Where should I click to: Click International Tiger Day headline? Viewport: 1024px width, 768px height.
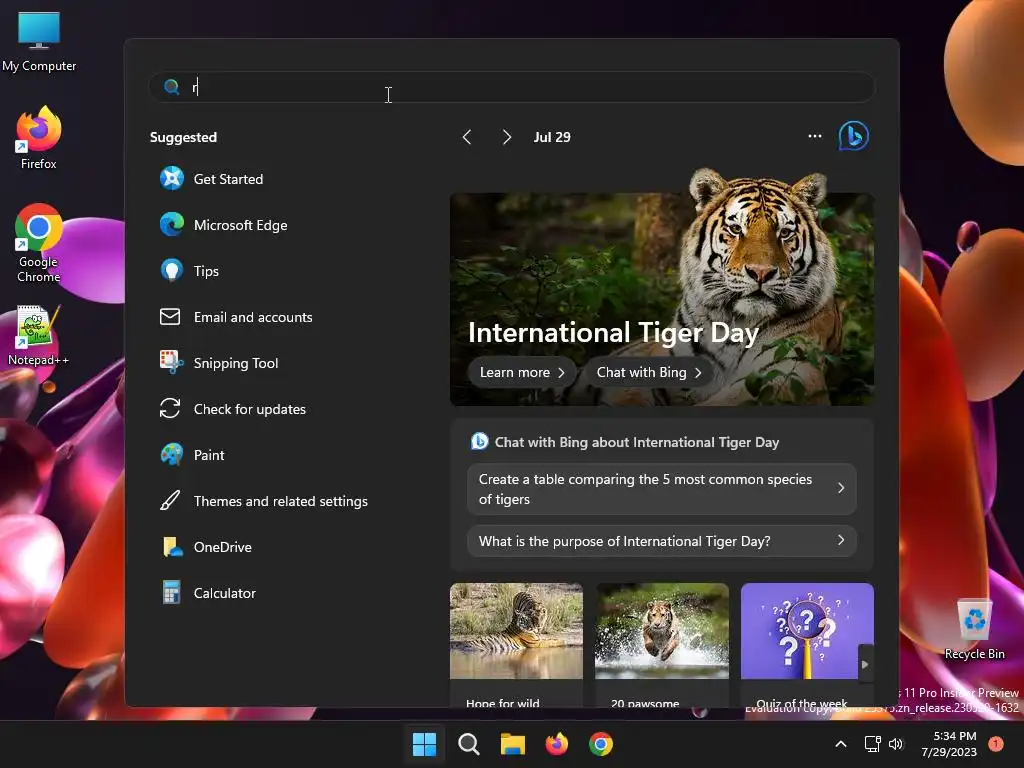613,332
